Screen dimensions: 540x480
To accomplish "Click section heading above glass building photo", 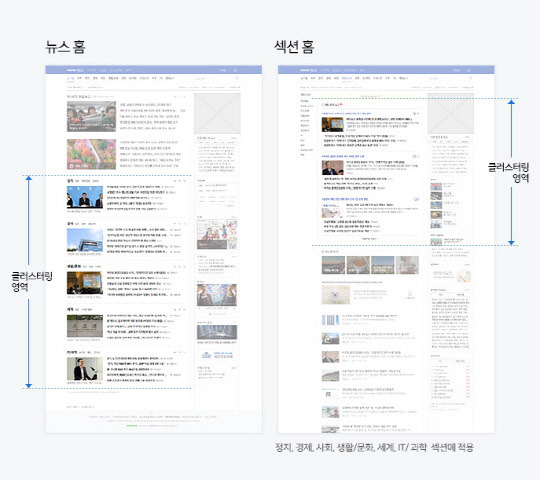I will click(70, 223).
